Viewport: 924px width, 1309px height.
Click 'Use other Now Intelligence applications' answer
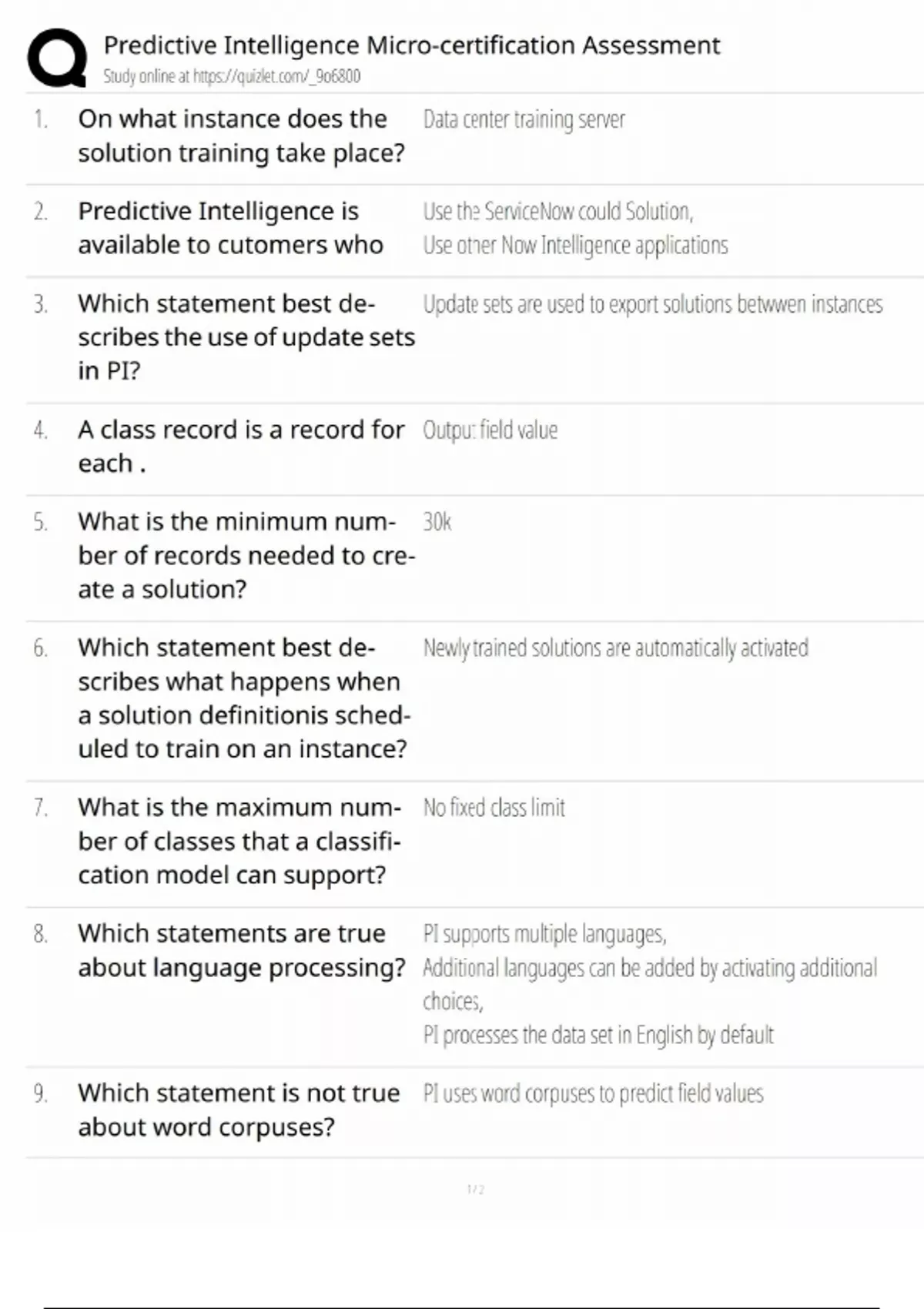(574, 246)
